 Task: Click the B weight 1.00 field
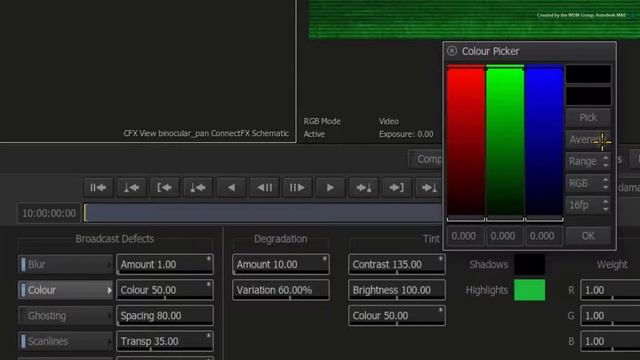[610, 341]
